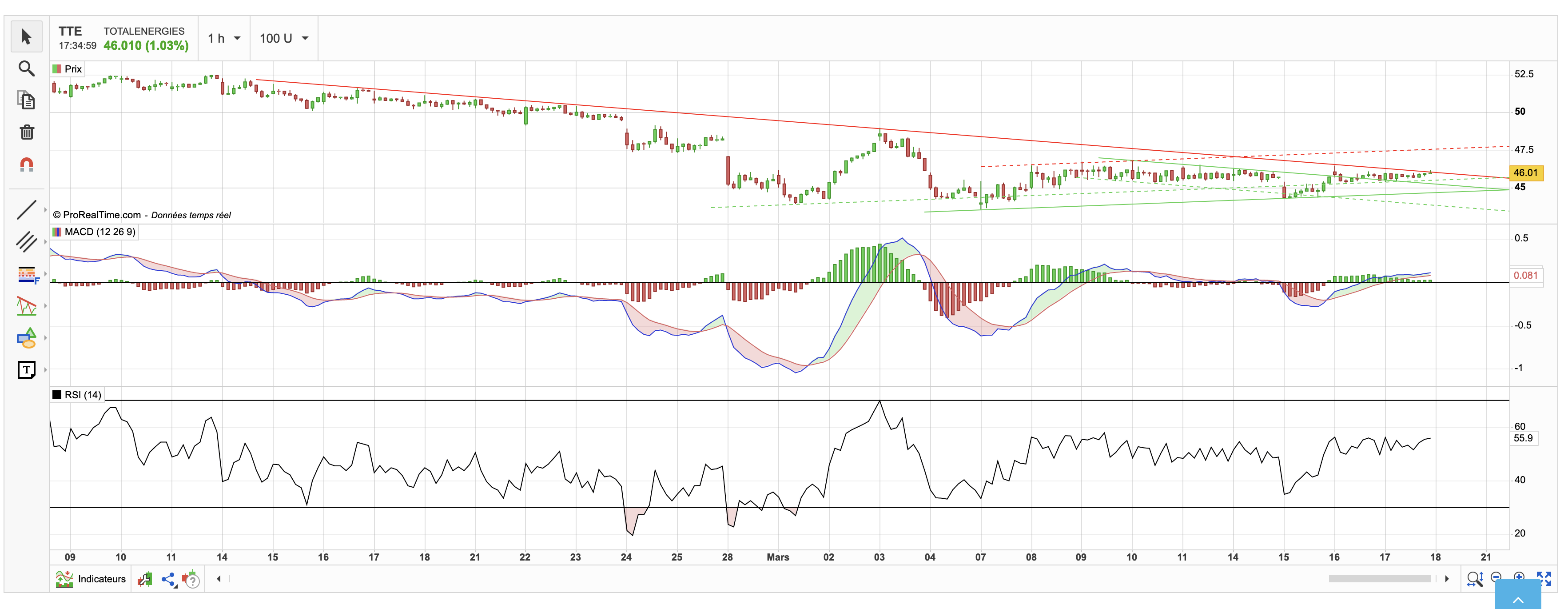Open chart settings wrench icon
This screenshot has width=1568, height=609.
pyautogui.click(x=144, y=579)
